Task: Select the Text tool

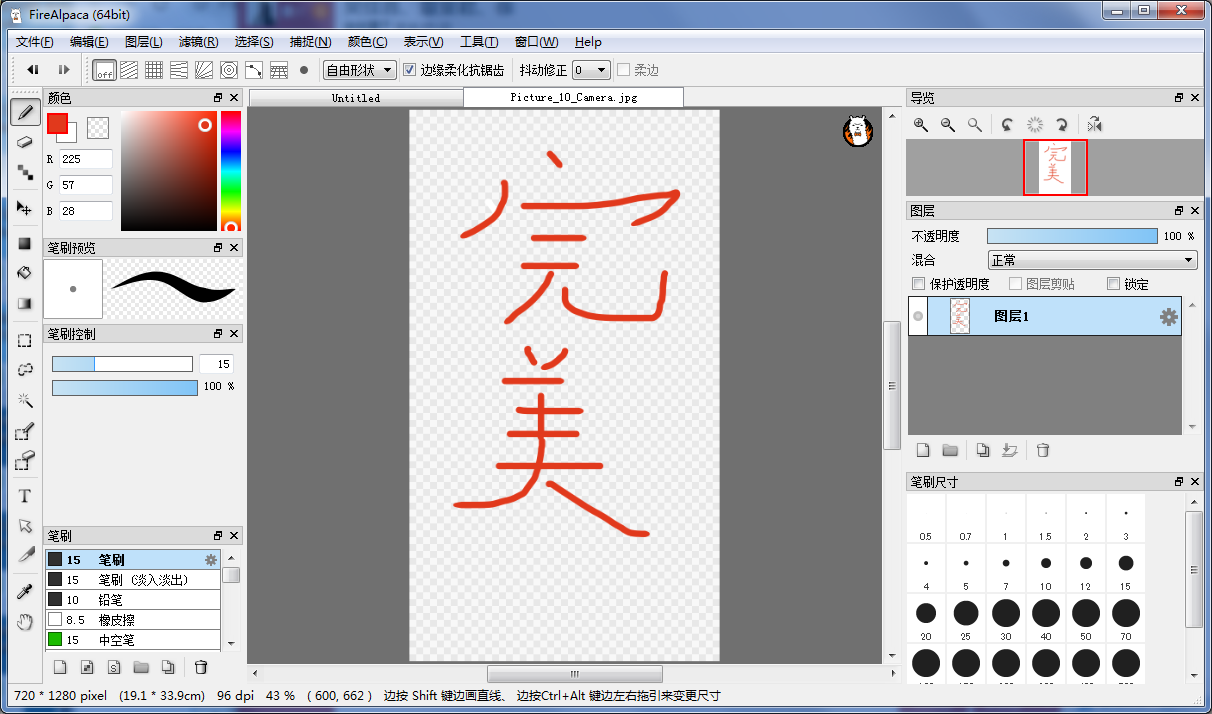Action: pos(25,495)
